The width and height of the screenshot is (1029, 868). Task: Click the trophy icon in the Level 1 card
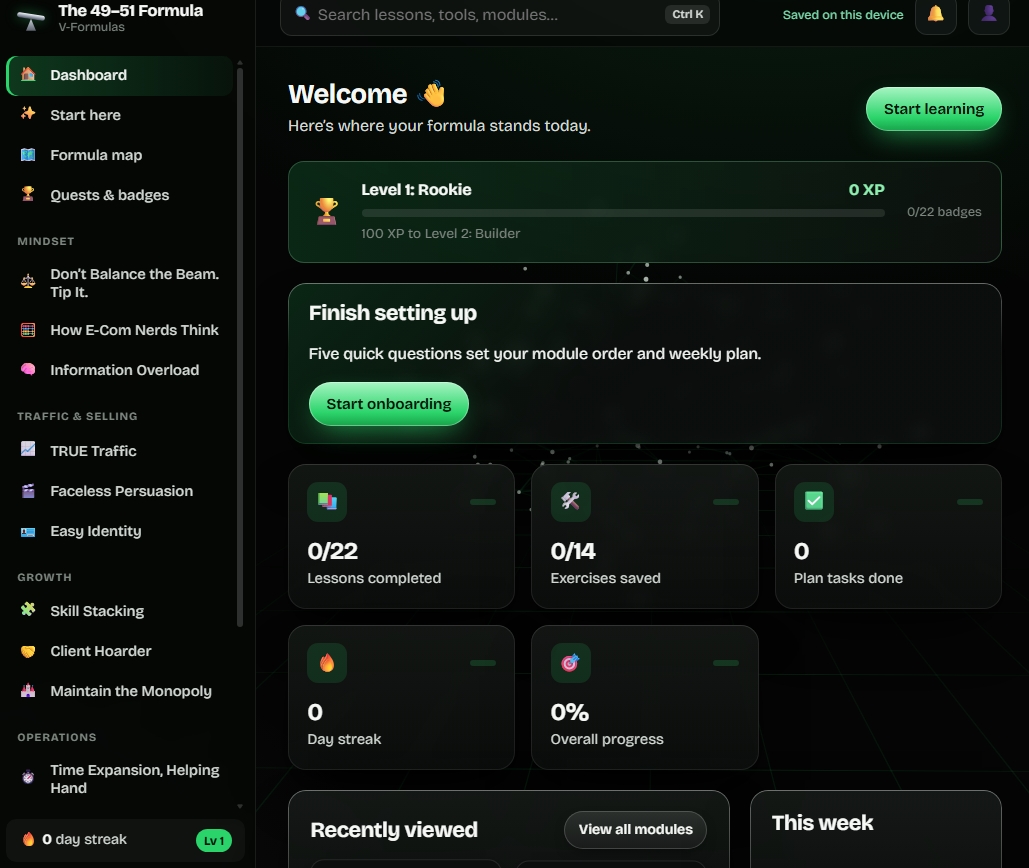pyautogui.click(x=326, y=211)
